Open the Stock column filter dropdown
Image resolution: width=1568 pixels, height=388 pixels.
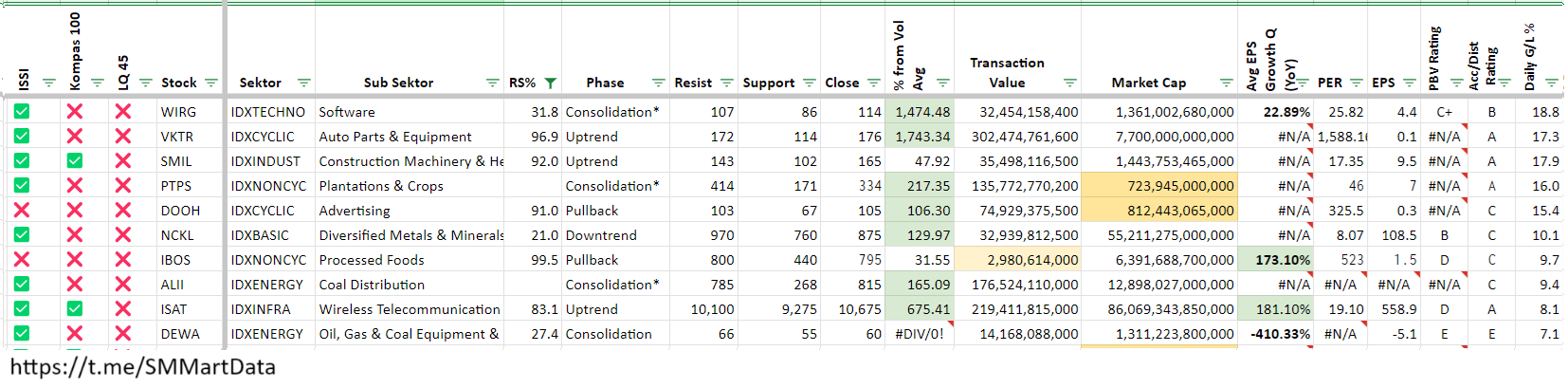click(x=211, y=83)
